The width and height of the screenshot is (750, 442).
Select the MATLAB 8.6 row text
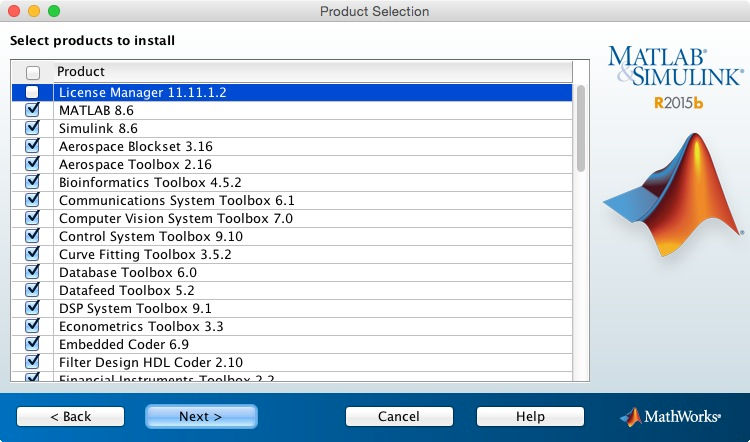96,110
